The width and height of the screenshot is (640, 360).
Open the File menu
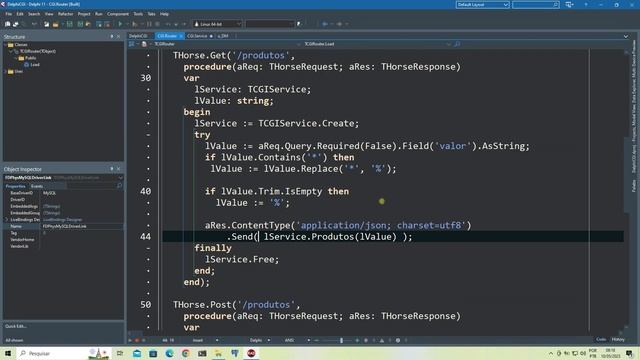[x=9, y=14]
